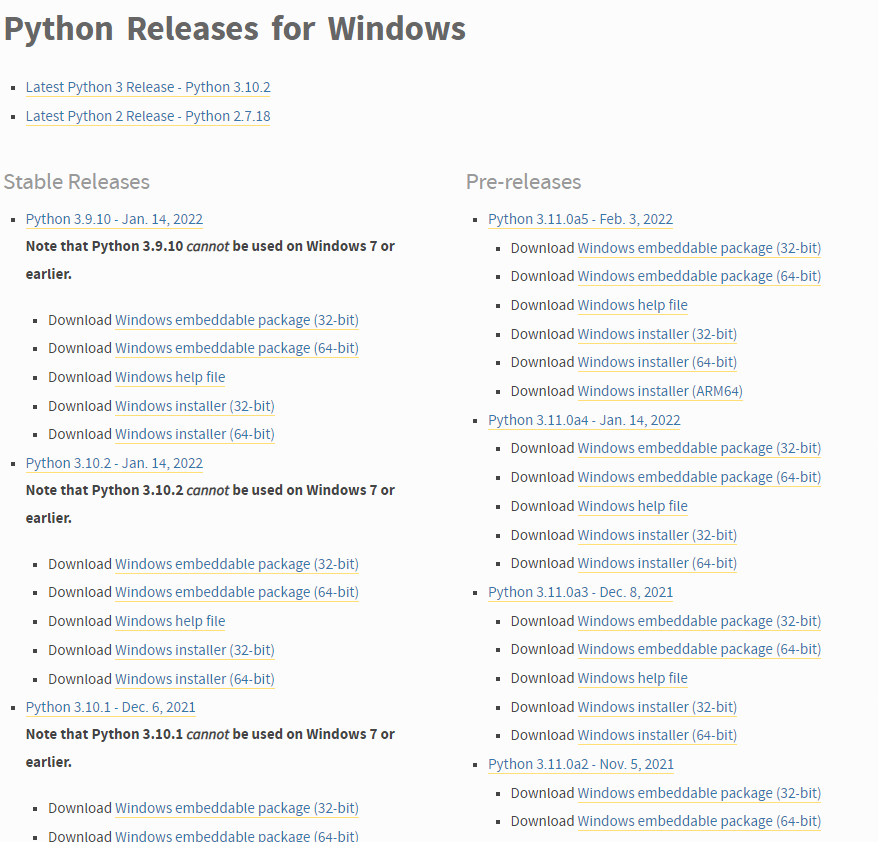Viewport: 878px width, 842px height.
Task: Download Python 3.11.0a5 Windows help file
Action: [x=633, y=306]
